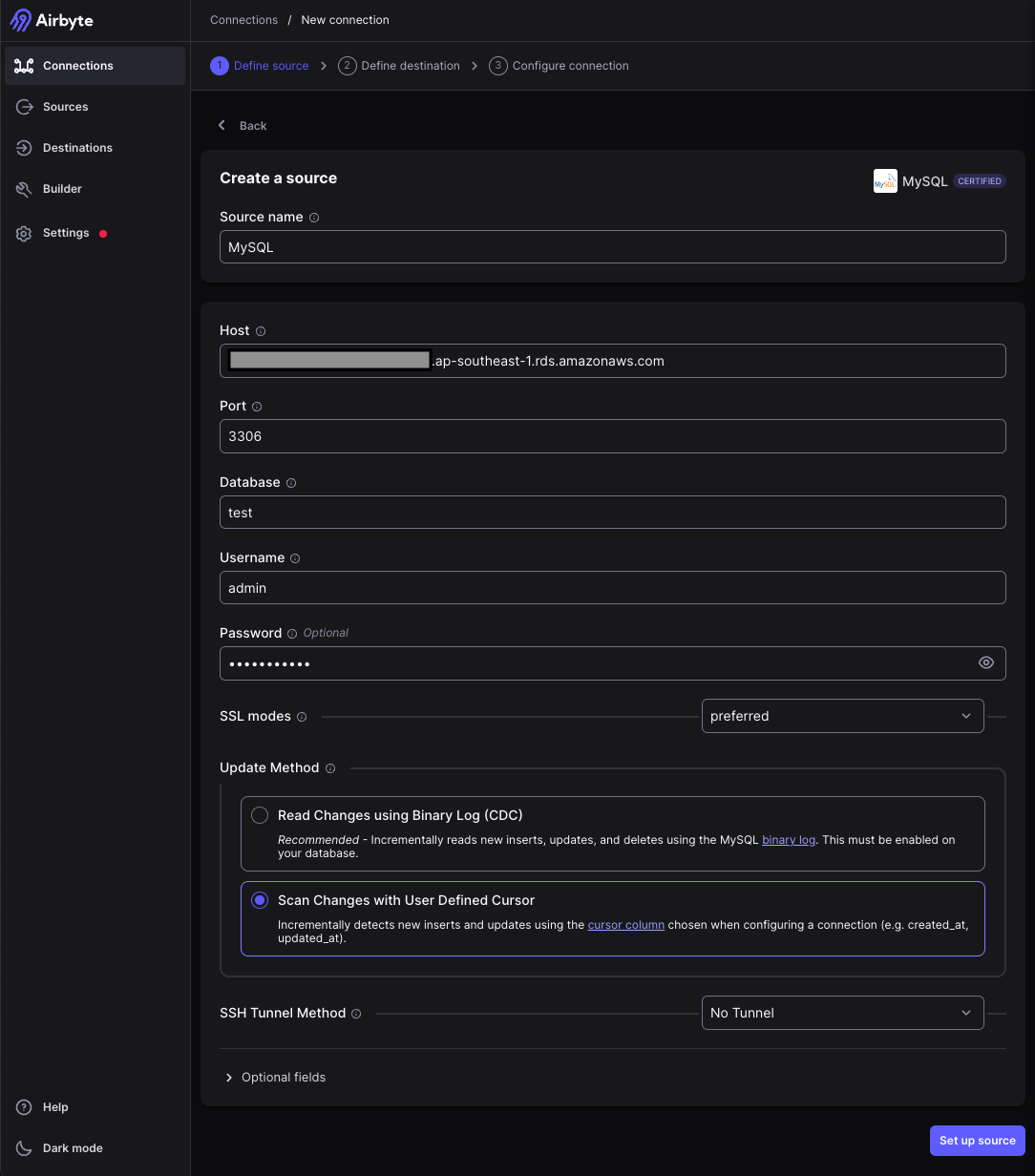Go to Connections in the breadcrumb
The image size is (1035, 1176).
point(243,19)
